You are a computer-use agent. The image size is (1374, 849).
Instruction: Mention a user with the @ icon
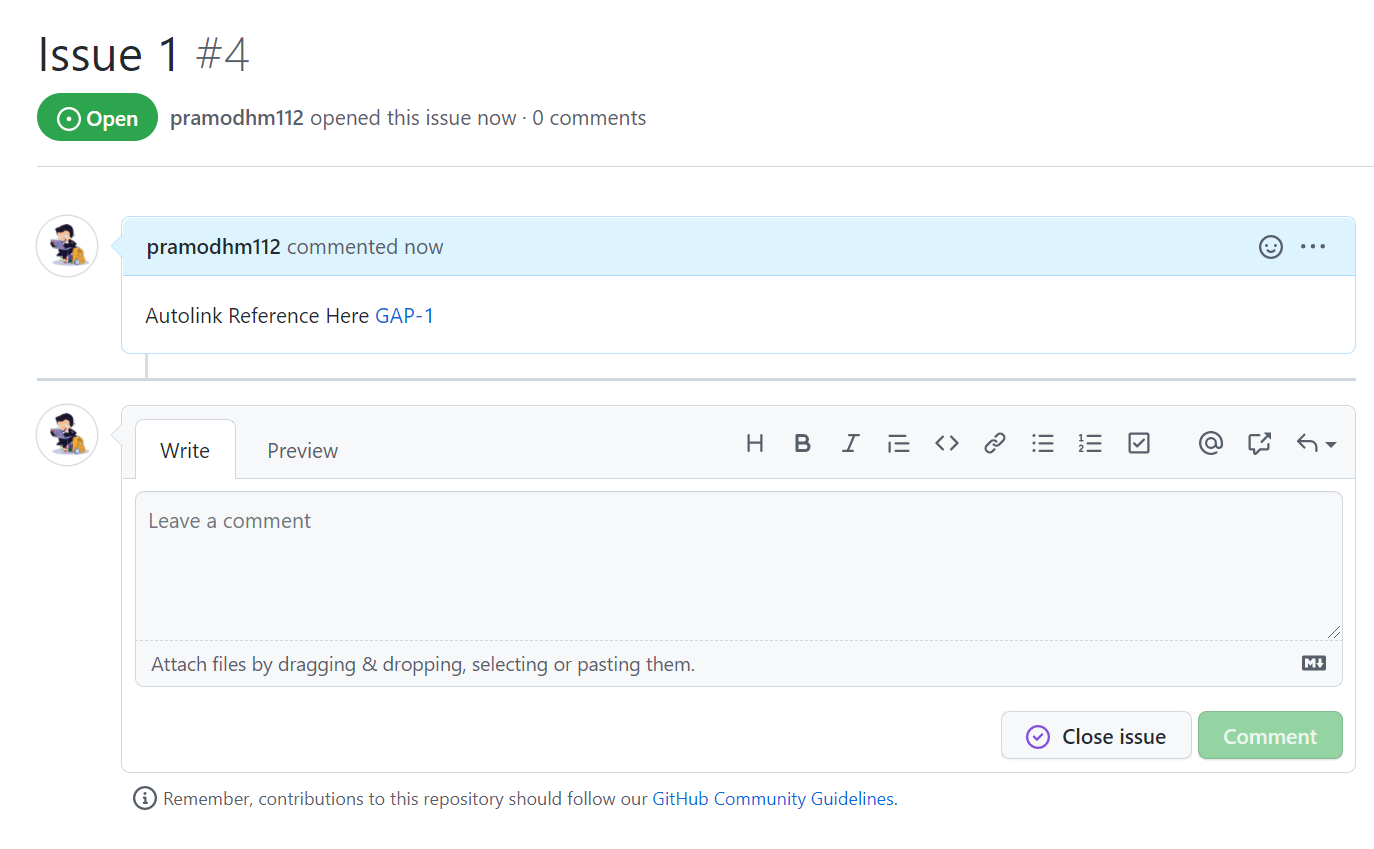coord(1211,443)
